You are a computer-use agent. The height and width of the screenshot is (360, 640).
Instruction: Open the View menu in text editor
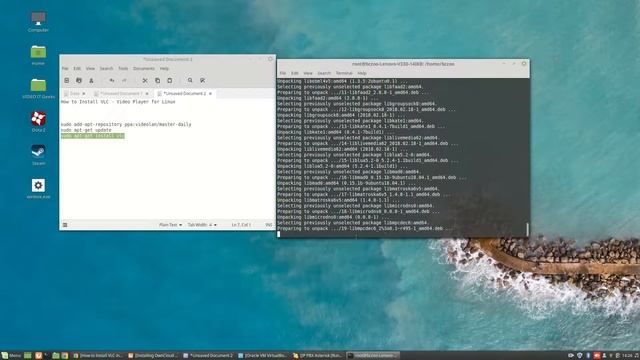90,69
